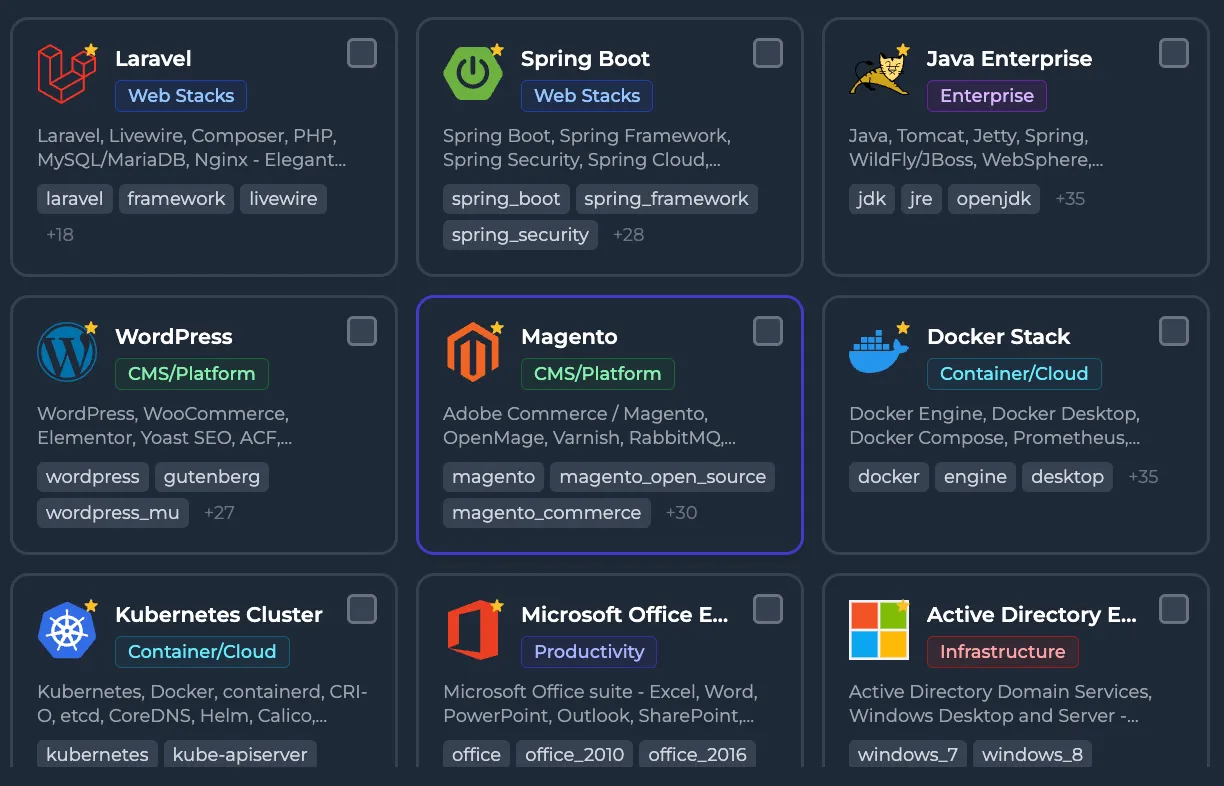
Task: Click the 'windows_7' tag chip
Action: click(x=908, y=754)
